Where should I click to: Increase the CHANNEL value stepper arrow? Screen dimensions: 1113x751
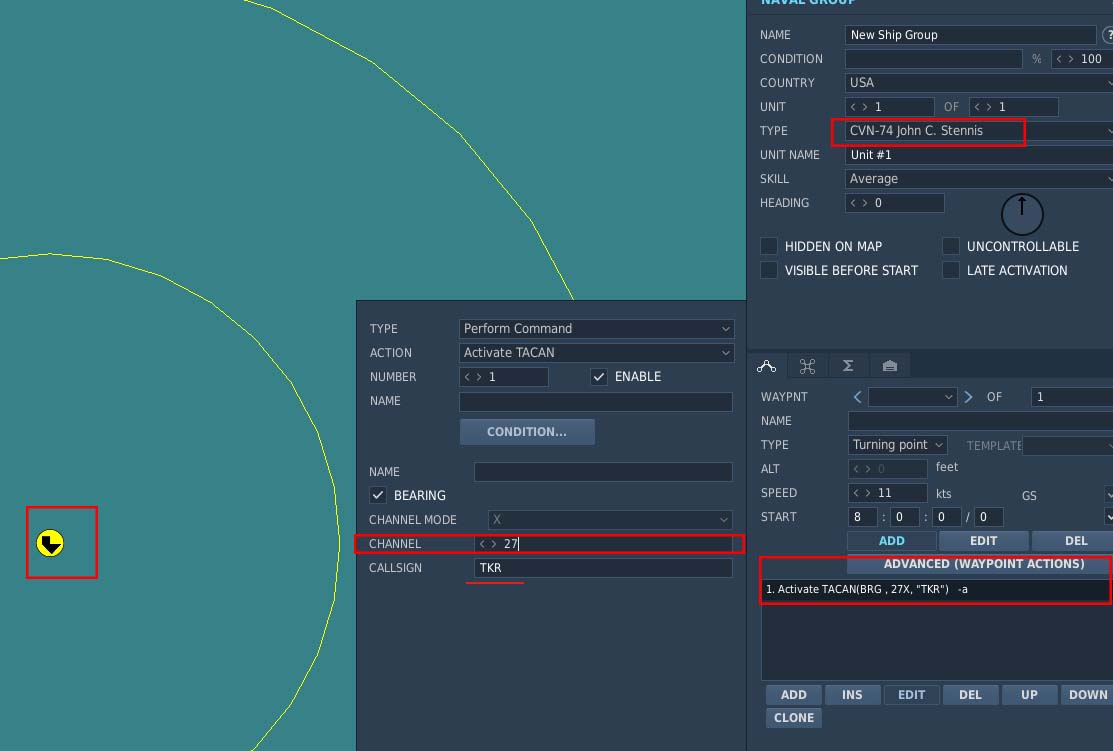point(494,544)
